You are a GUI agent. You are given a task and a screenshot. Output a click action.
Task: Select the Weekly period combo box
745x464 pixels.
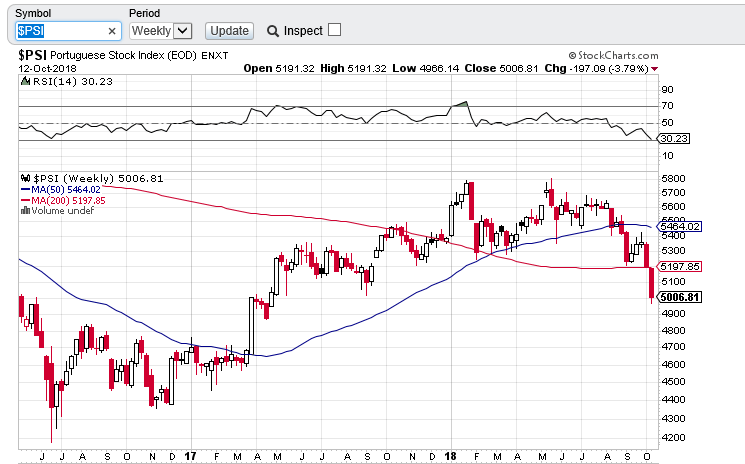pos(161,31)
